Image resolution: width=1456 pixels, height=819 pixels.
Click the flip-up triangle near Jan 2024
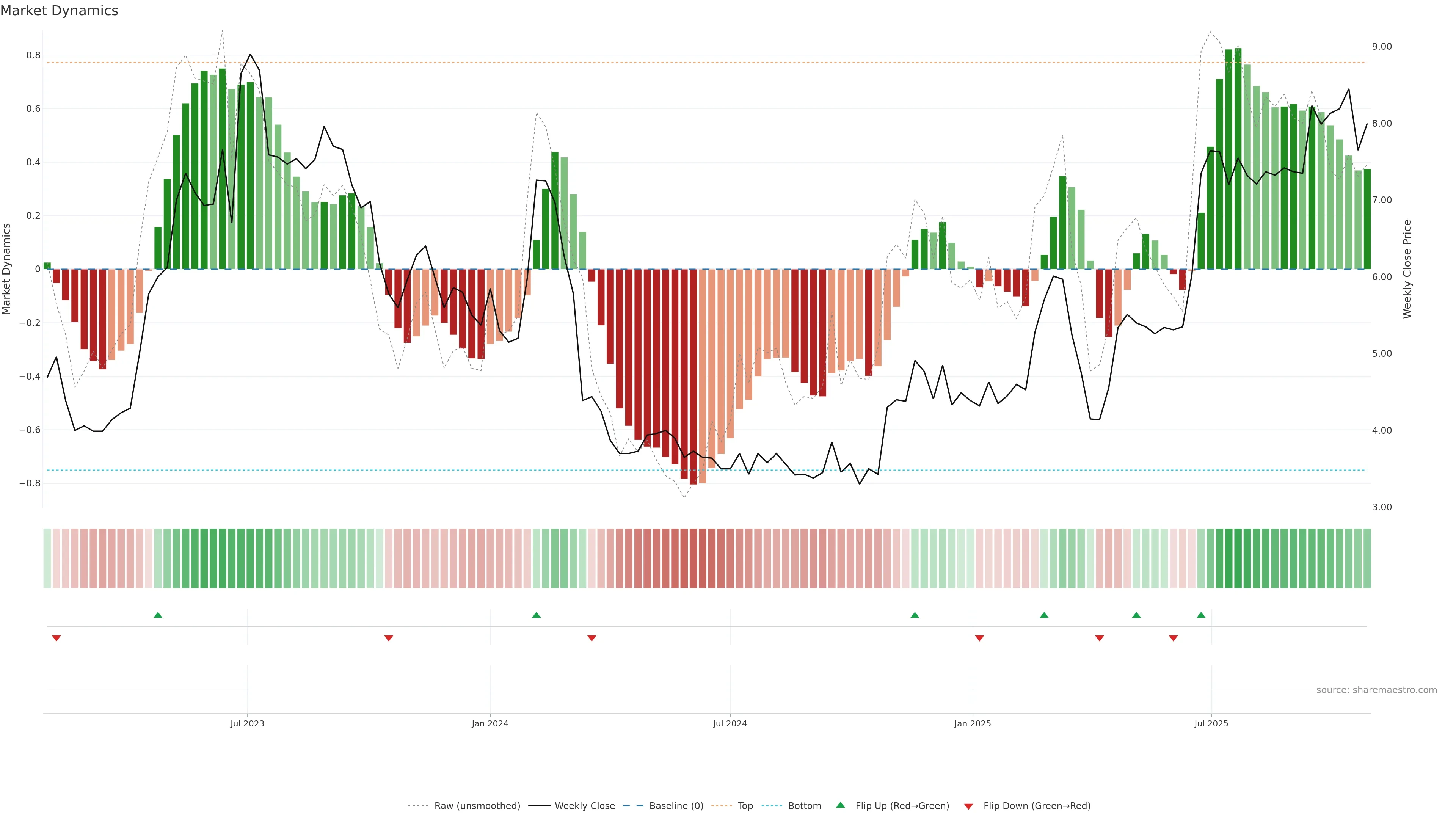[x=537, y=615]
